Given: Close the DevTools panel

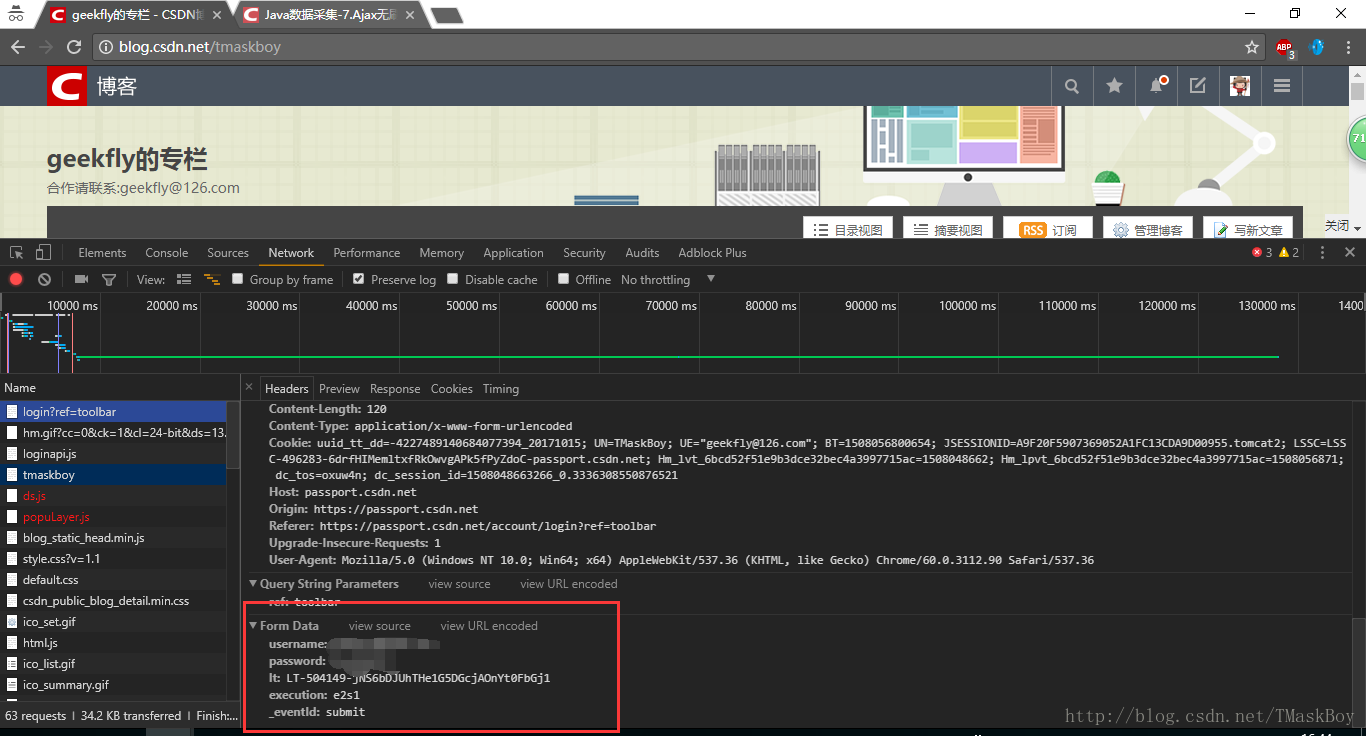Looking at the screenshot, I should click(1350, 252).
